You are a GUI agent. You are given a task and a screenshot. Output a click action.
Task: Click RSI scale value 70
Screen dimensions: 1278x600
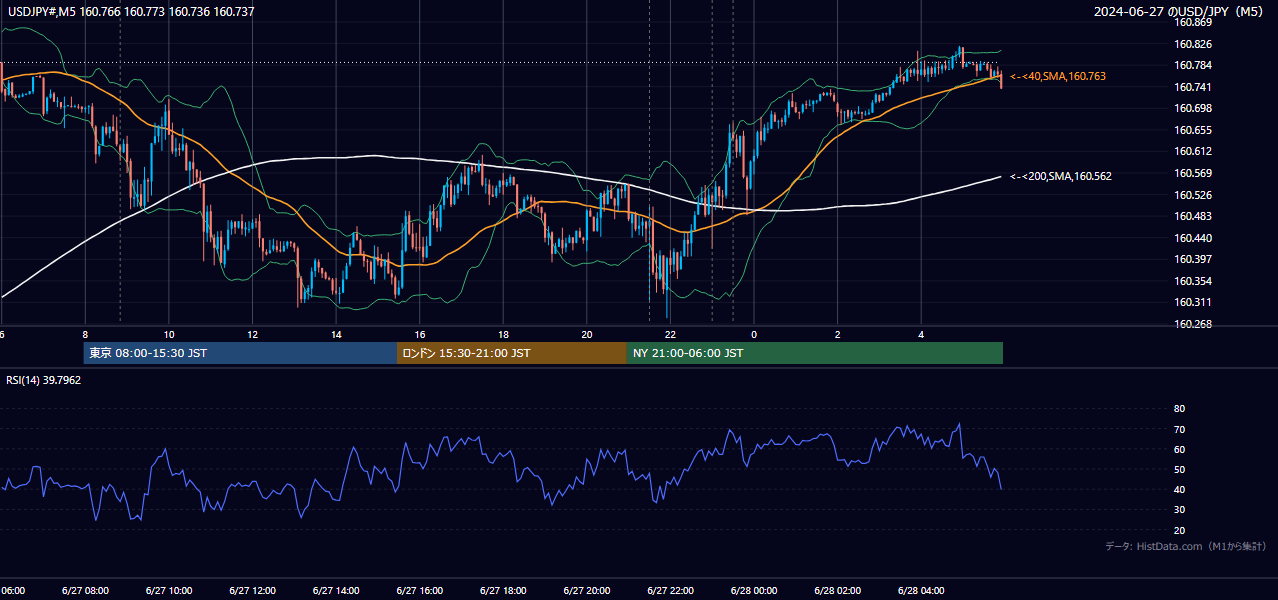[1180, 429]
